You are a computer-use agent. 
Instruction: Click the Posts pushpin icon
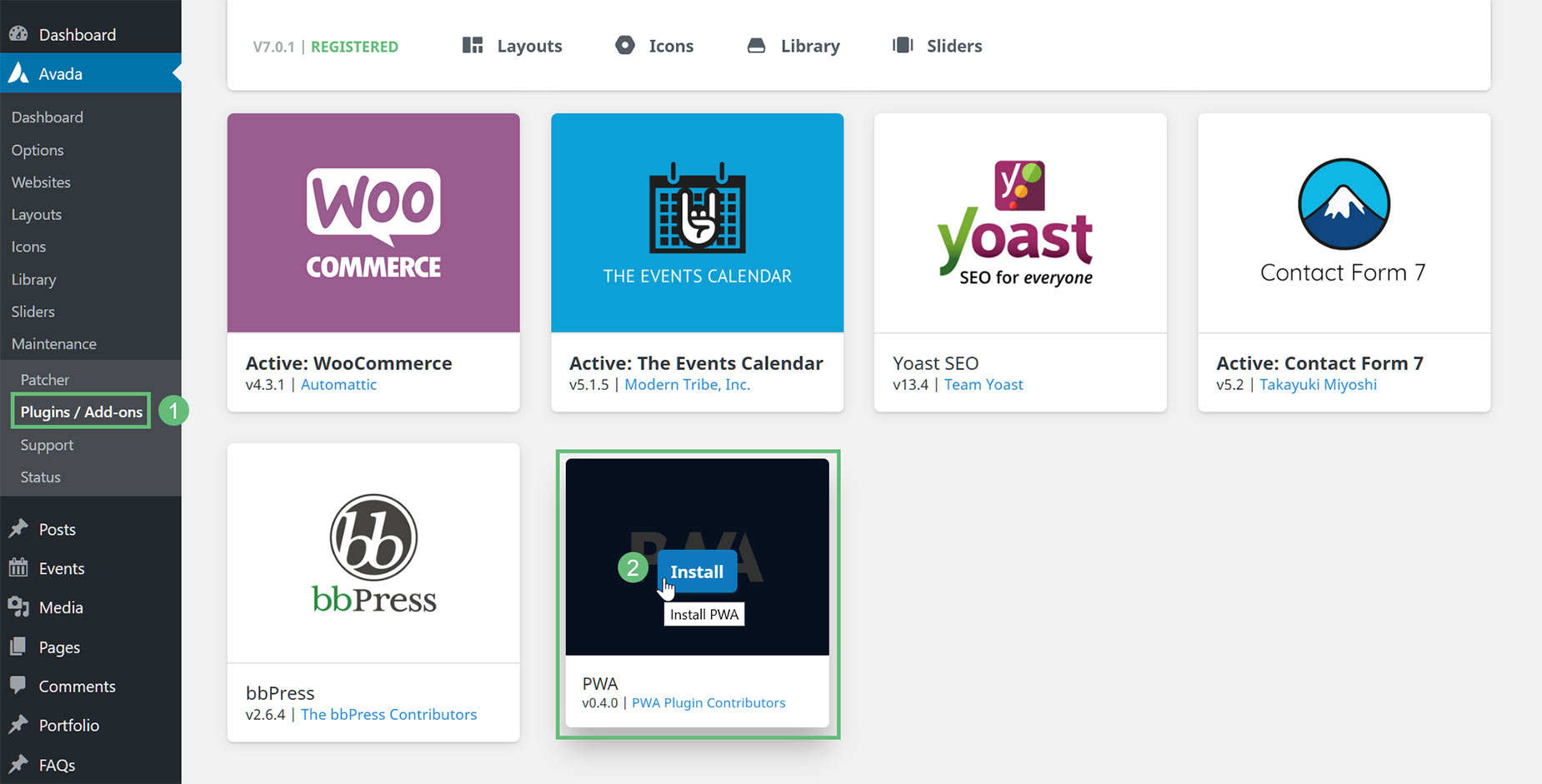click(18, 529)
